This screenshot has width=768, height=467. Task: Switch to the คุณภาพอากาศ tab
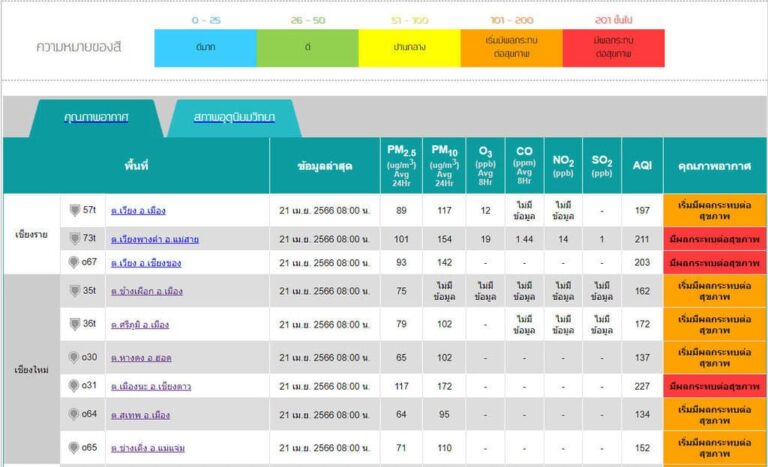coord(96,118)
